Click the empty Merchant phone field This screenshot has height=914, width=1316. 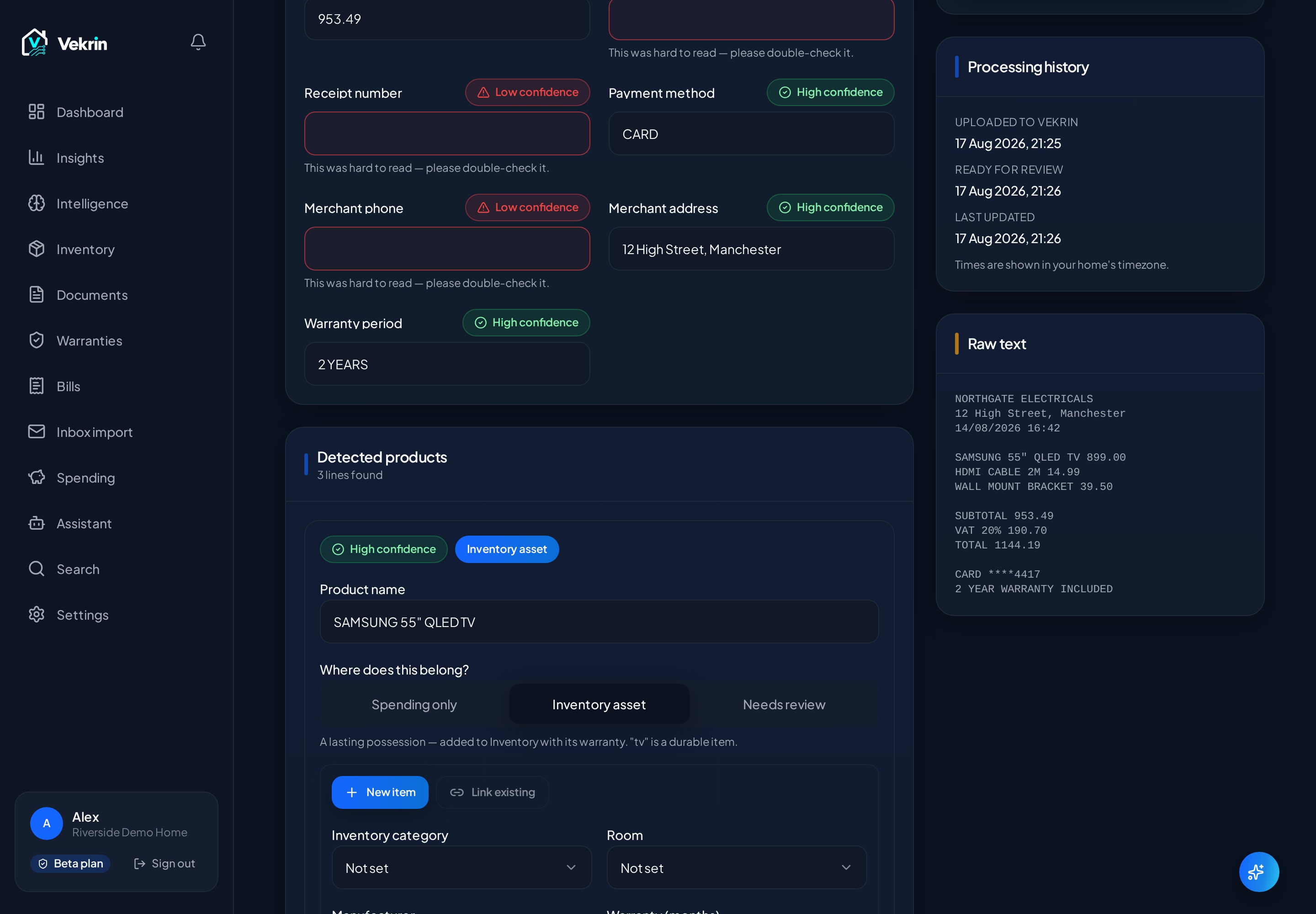point(447,249)
